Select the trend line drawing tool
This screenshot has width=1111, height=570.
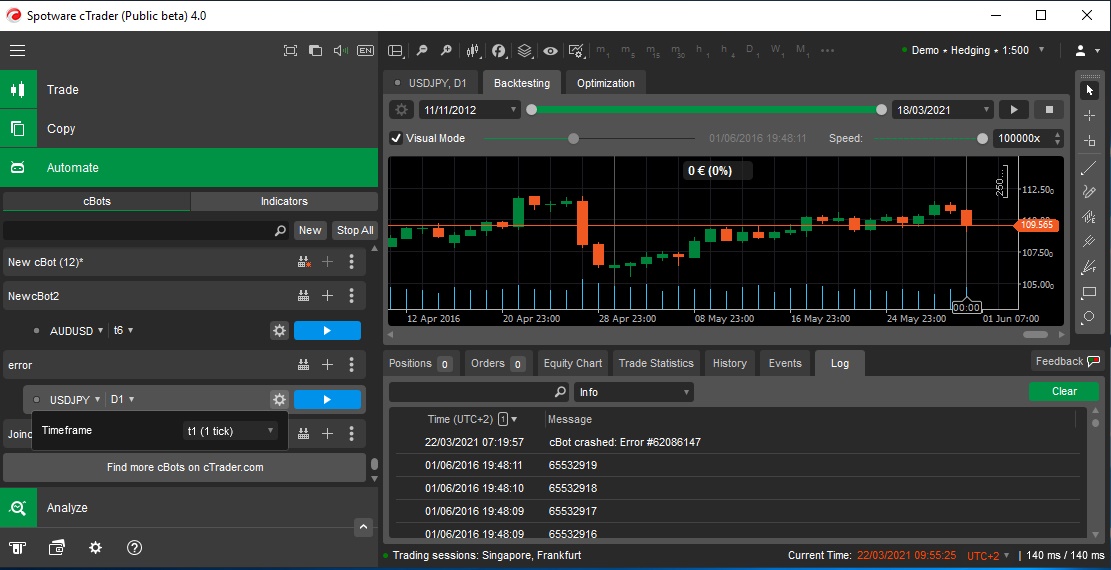point(1089,168)
